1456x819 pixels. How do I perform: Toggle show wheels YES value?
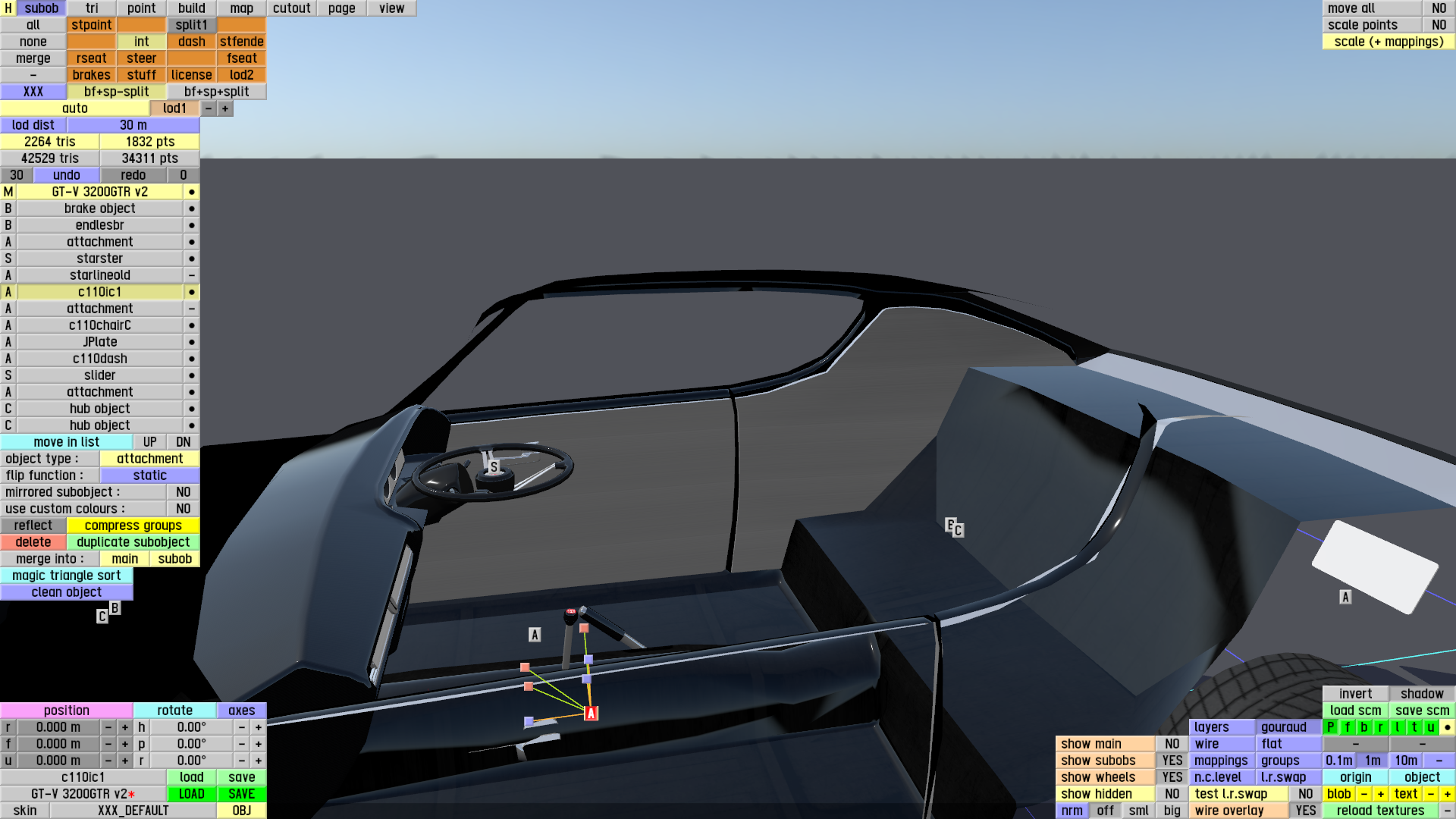click(1172, 777)
